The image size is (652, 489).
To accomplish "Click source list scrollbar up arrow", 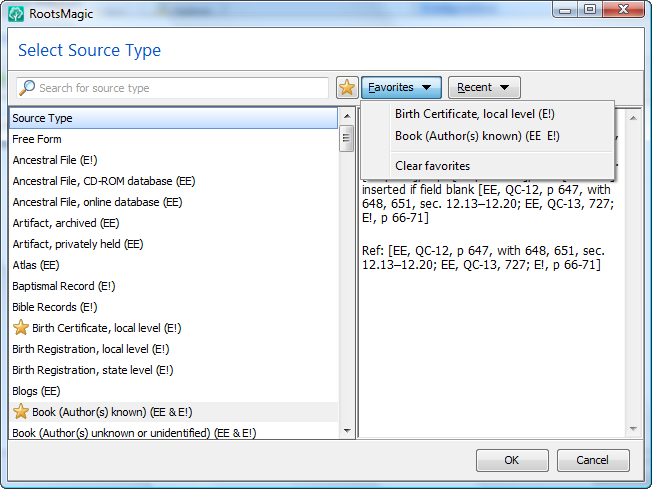I will click(347, 116).
